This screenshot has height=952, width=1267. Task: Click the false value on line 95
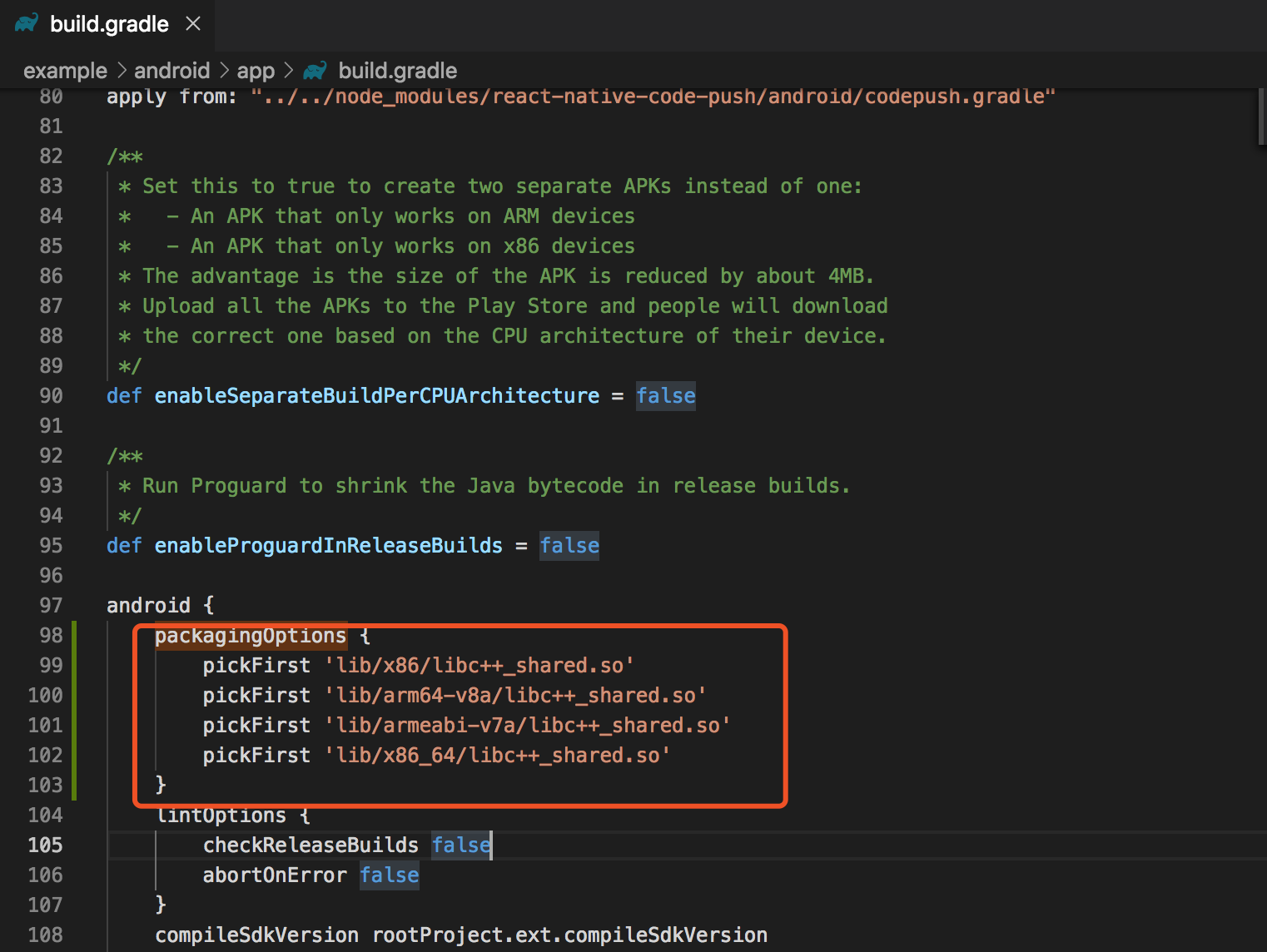(569, 545)
